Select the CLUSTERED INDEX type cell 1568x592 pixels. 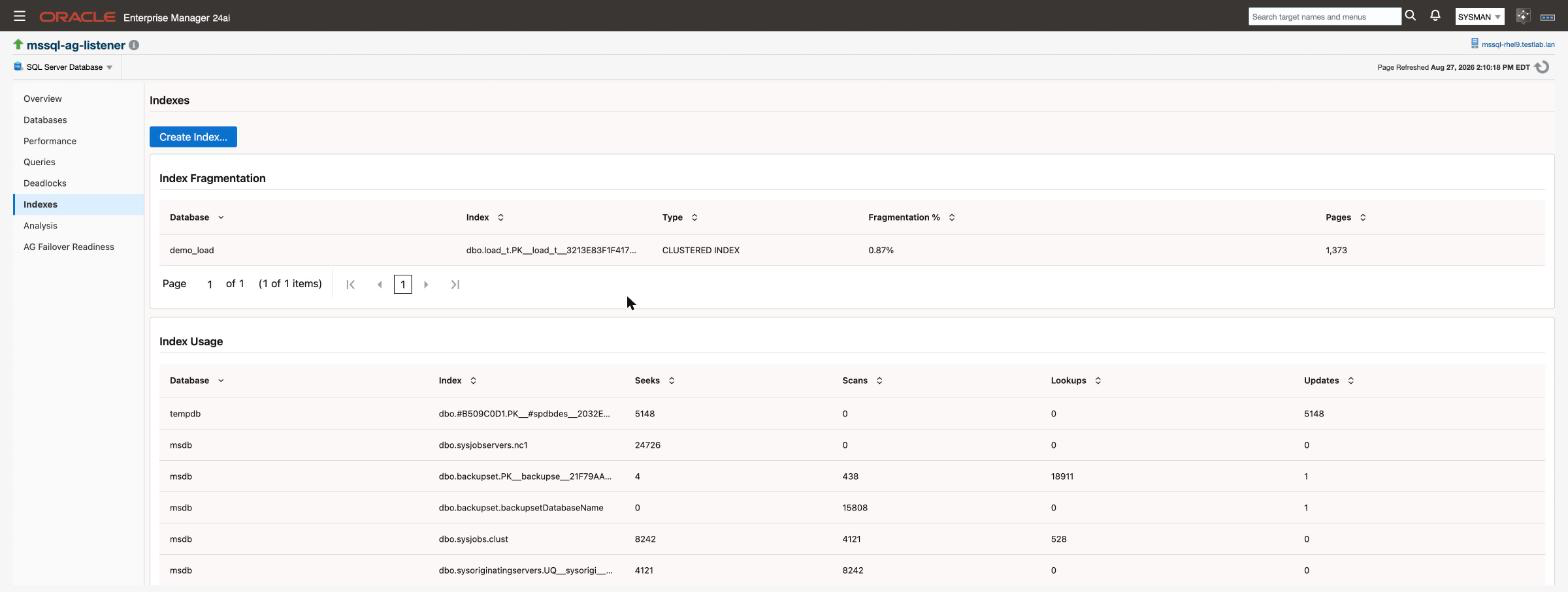[701, 250]
